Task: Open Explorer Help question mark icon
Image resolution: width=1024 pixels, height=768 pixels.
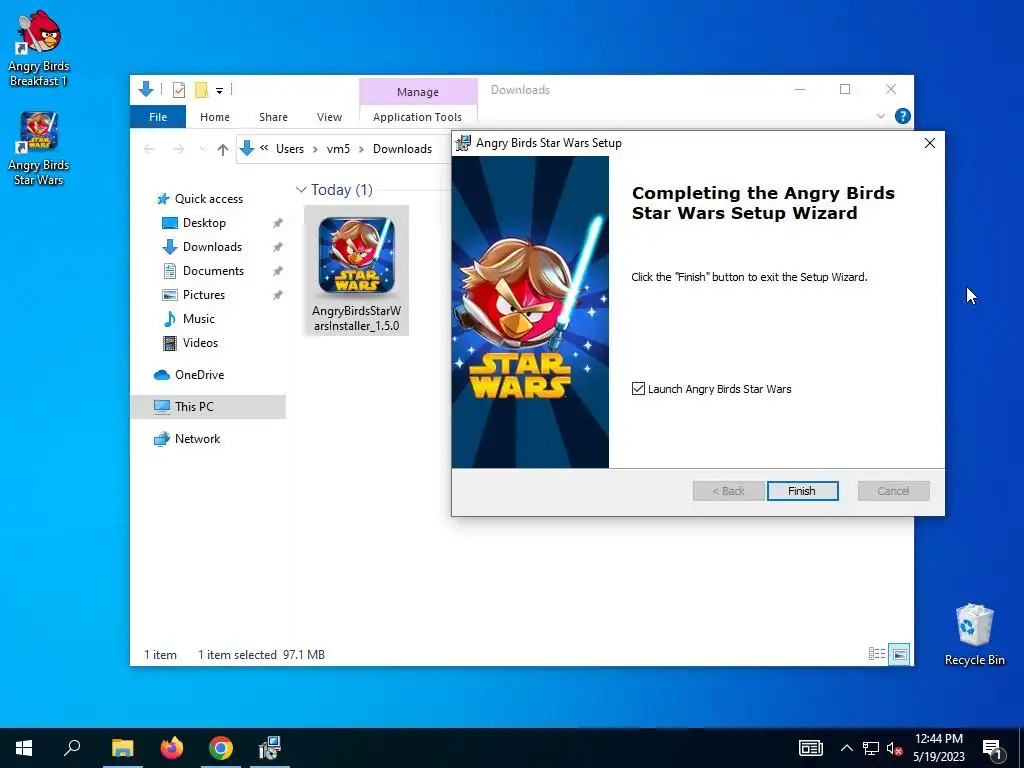Action: click(903, 116)
